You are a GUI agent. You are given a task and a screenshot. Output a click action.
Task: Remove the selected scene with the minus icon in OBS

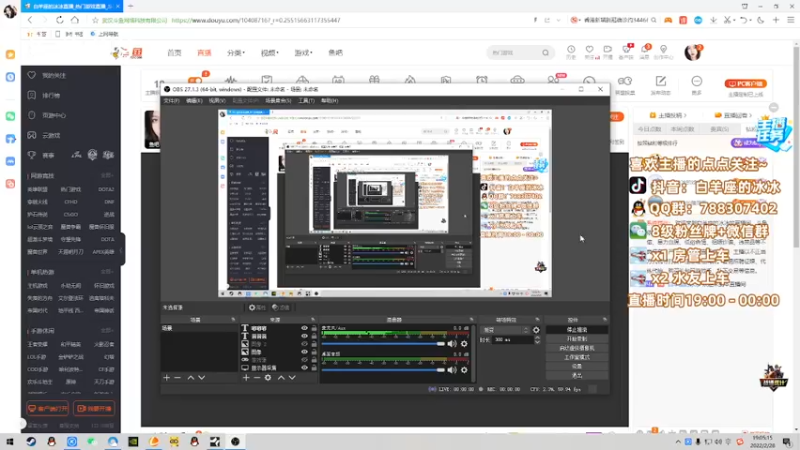pos(178,378)
